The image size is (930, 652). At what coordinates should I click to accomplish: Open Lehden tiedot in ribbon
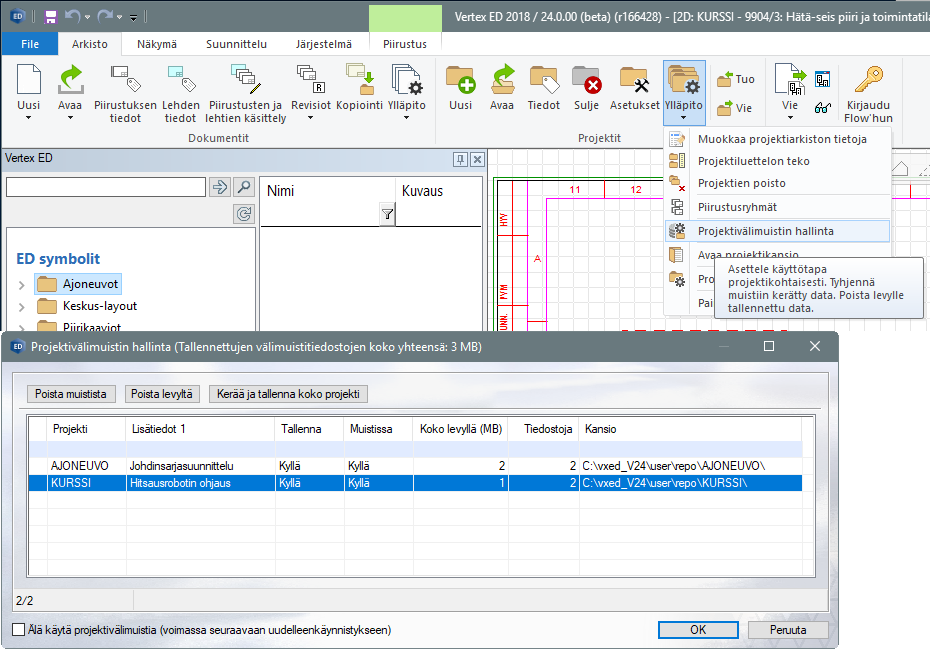181,80
